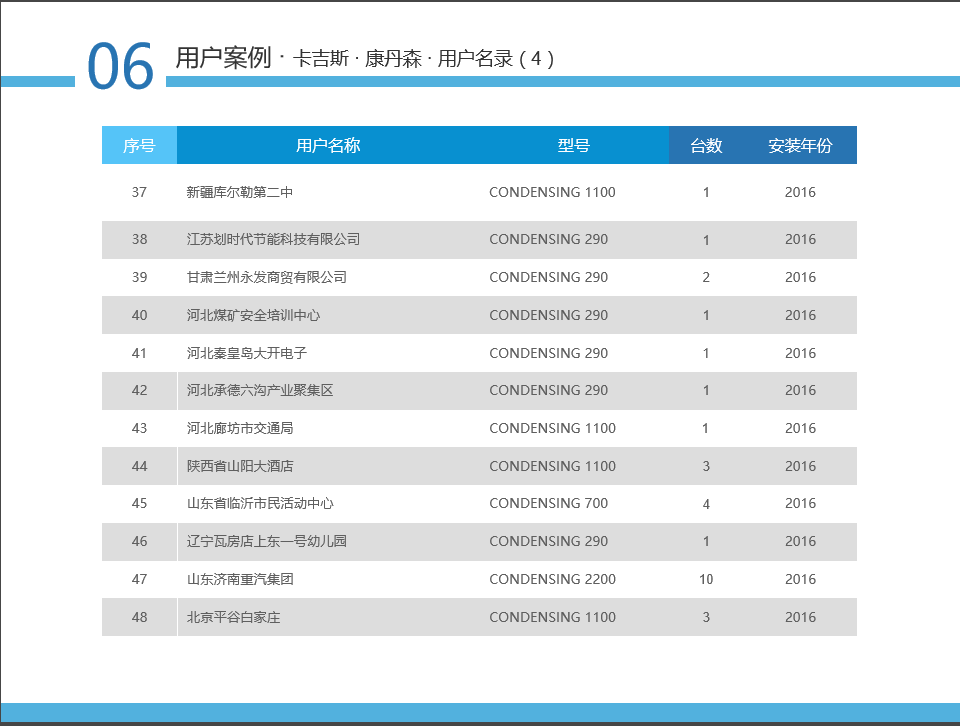Select the large slide number 06
Image resolution: width=960 pixels, height=726 pixels.
120,66
